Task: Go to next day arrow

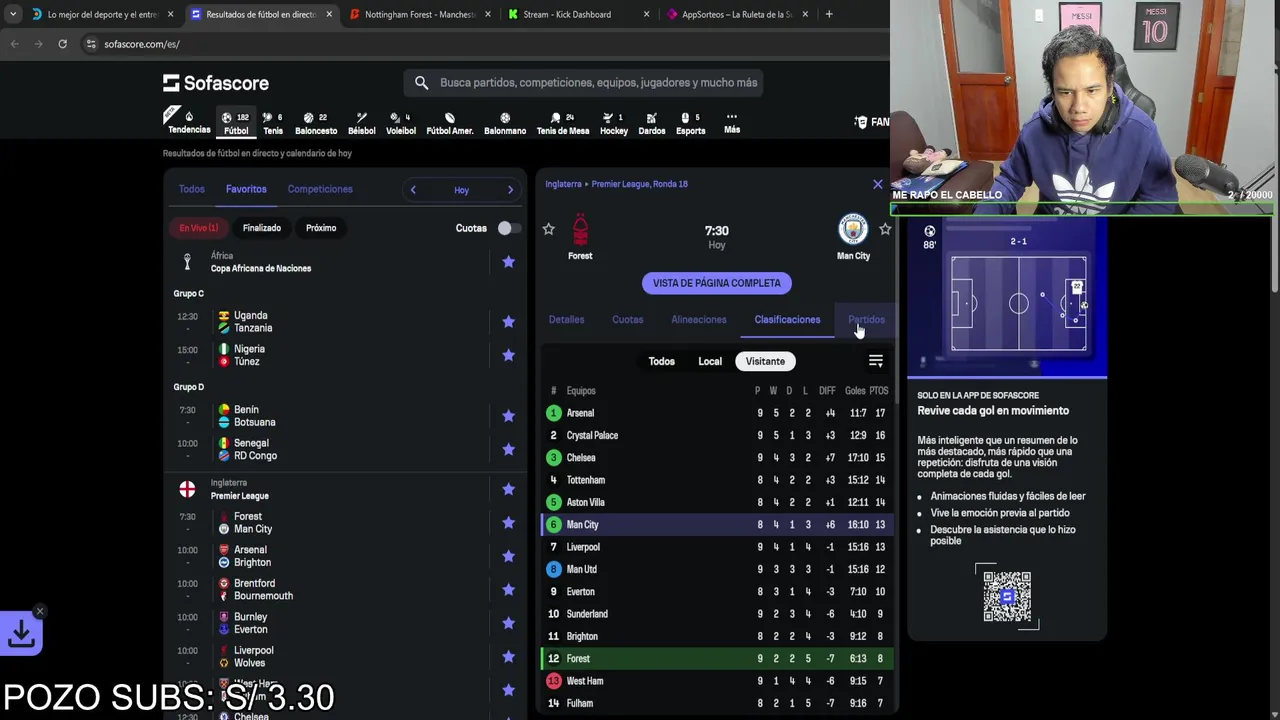Action: click(x=510, y=190)
